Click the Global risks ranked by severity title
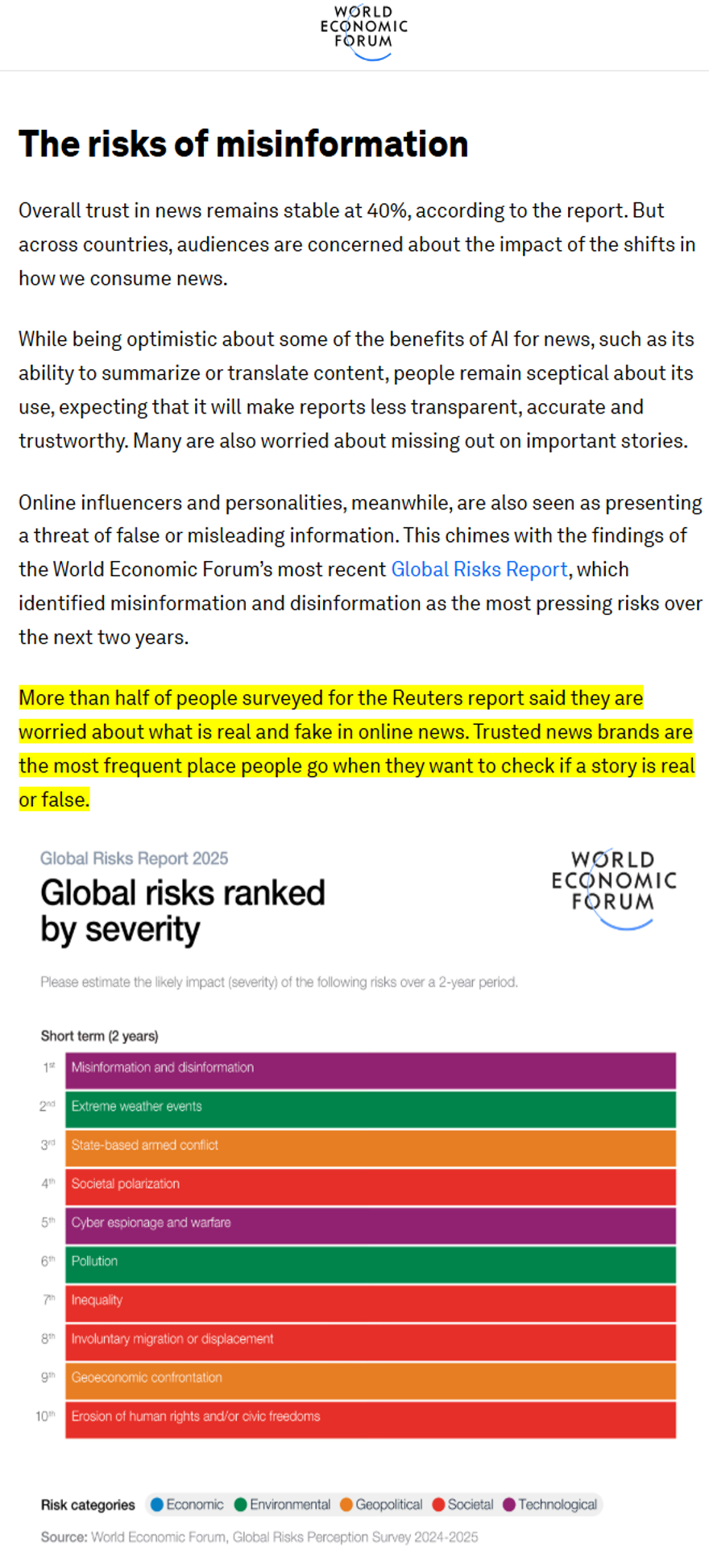709x1568 pixels. pyautogui.click(x=183, y=911)
